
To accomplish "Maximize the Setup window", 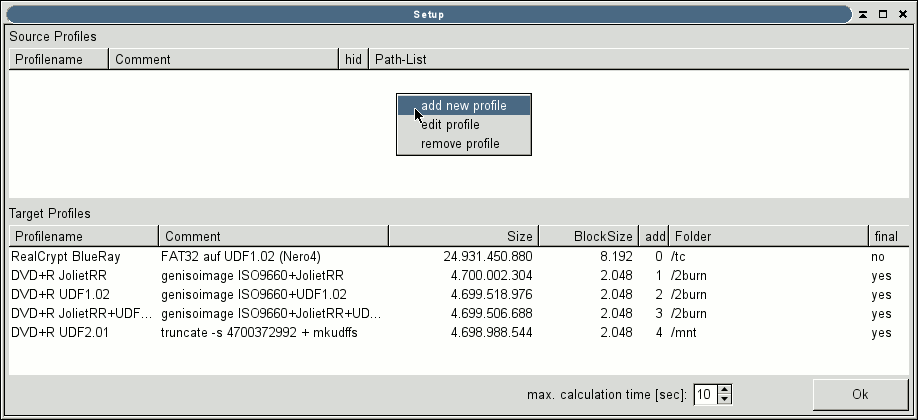I will pyautogui.click(x=883, y=14).
